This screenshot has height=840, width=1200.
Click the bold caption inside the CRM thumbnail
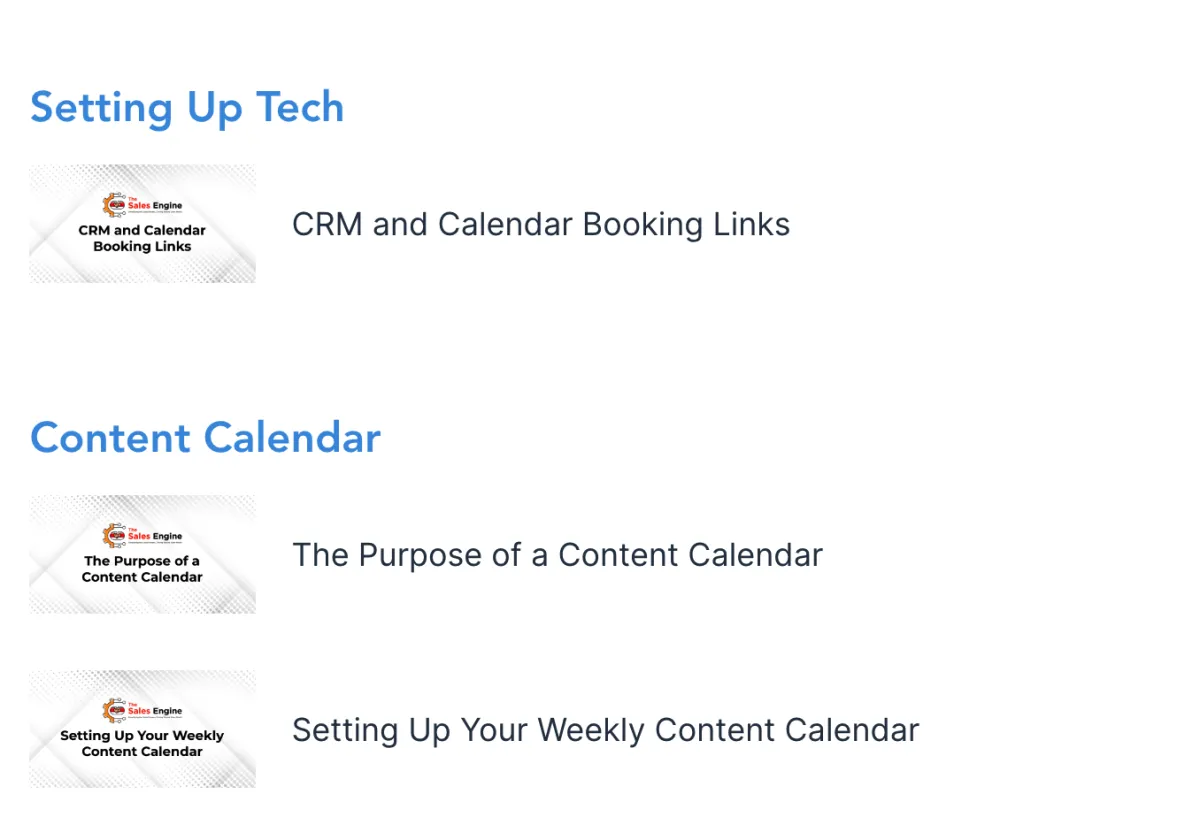click(142, 238)
